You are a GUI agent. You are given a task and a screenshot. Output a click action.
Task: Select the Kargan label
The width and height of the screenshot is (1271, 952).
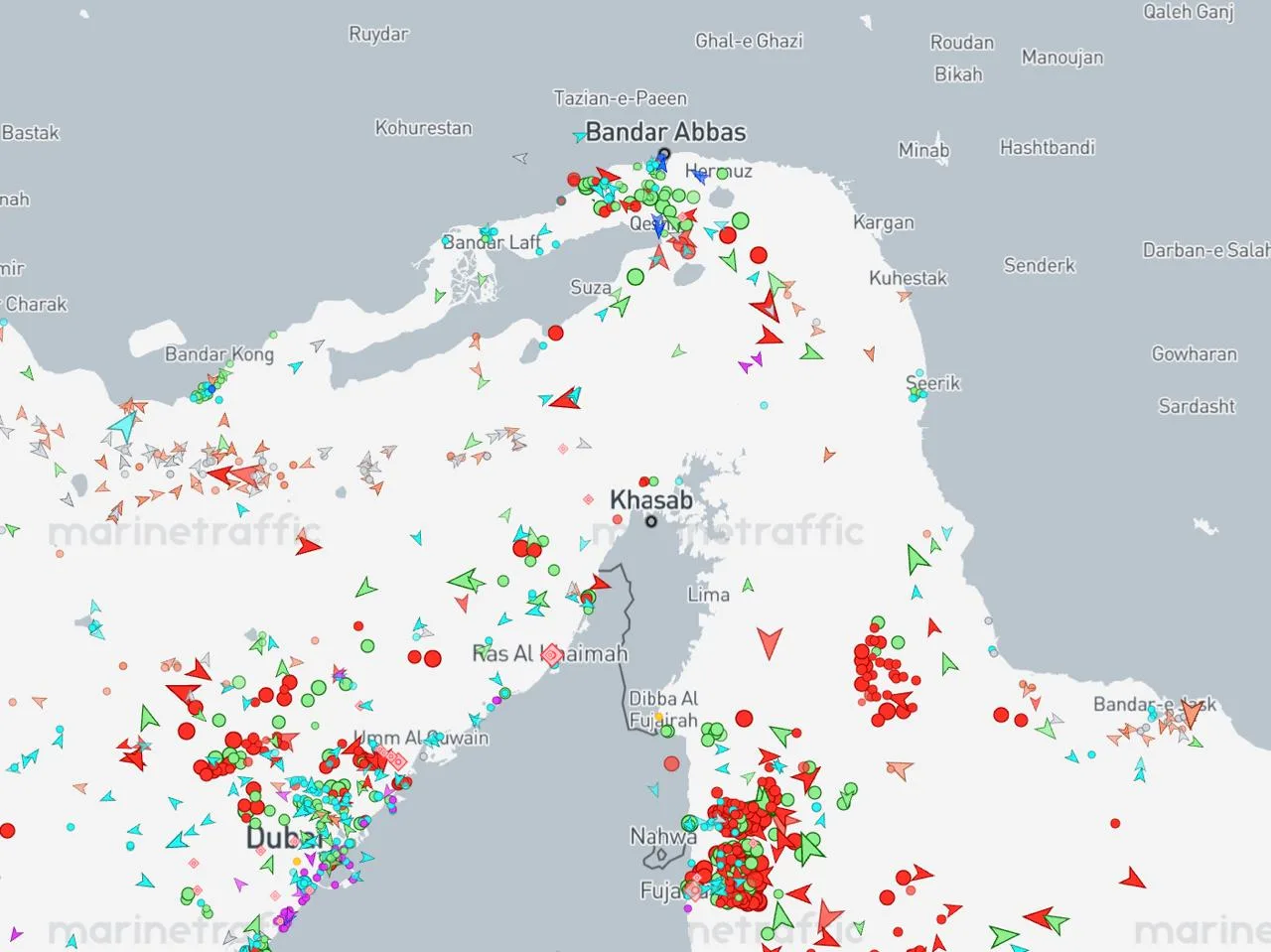(x=884, y=222)
